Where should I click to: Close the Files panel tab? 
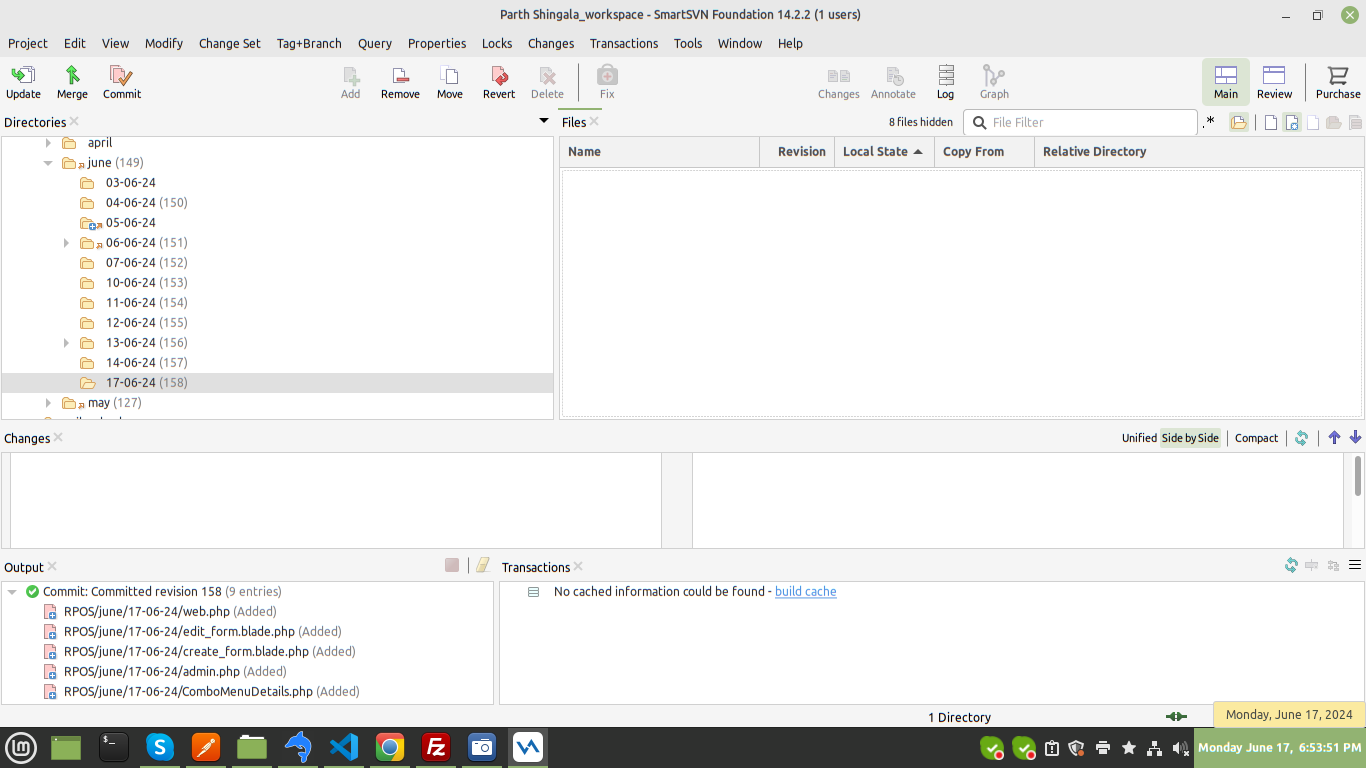click(x=594, y=121)
